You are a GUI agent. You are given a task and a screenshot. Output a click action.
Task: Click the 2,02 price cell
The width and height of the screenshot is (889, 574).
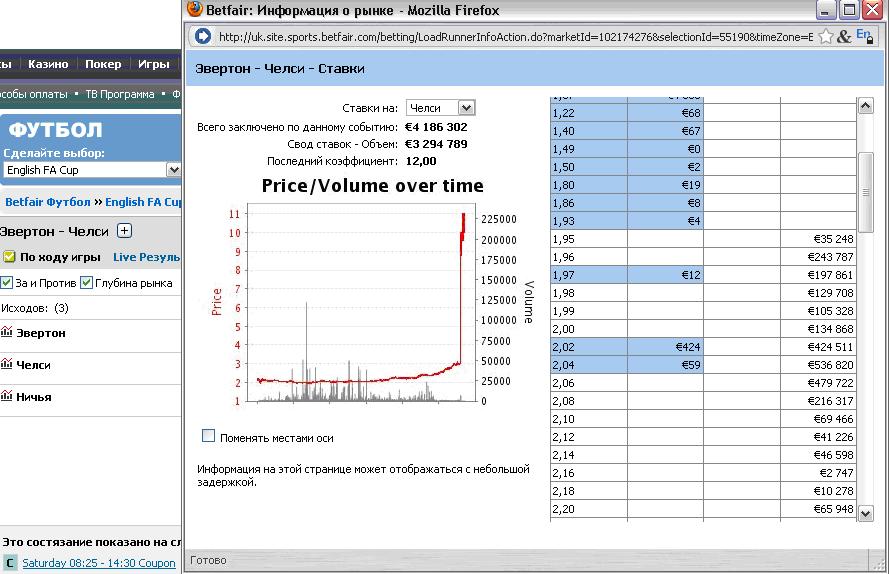[x=589, y=347]
